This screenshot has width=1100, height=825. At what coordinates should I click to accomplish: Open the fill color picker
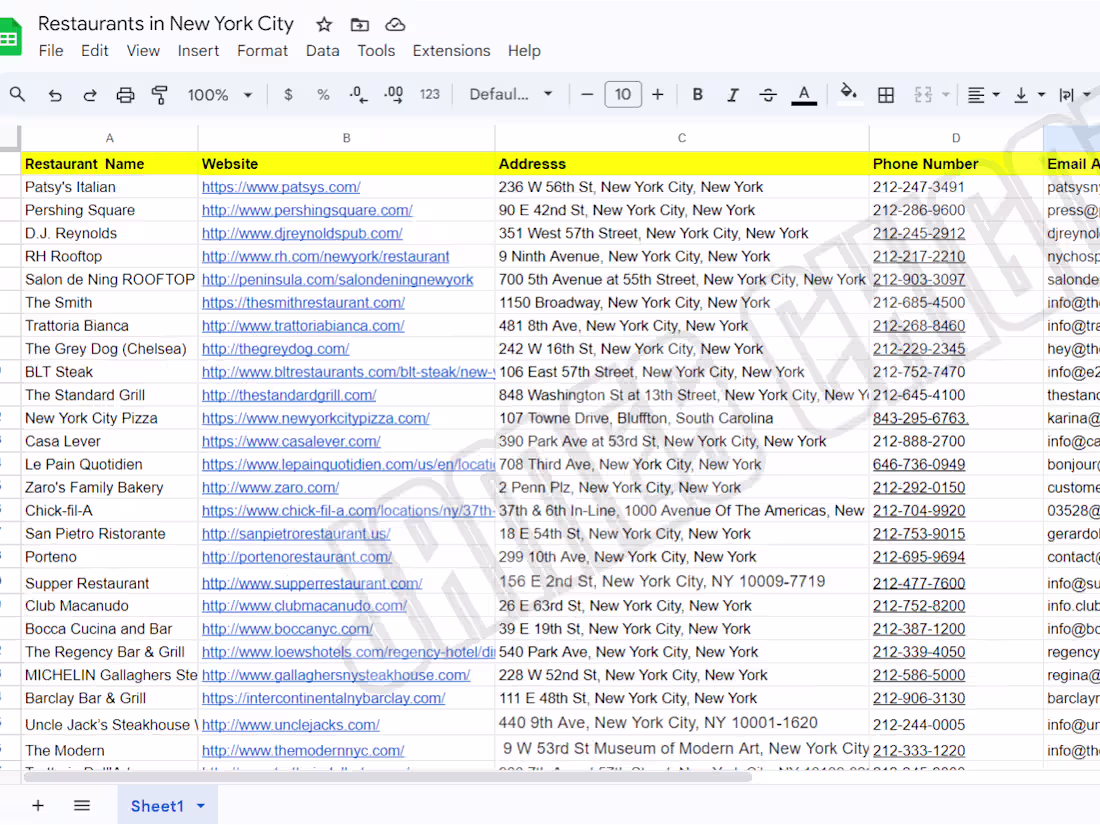[849, 93]
